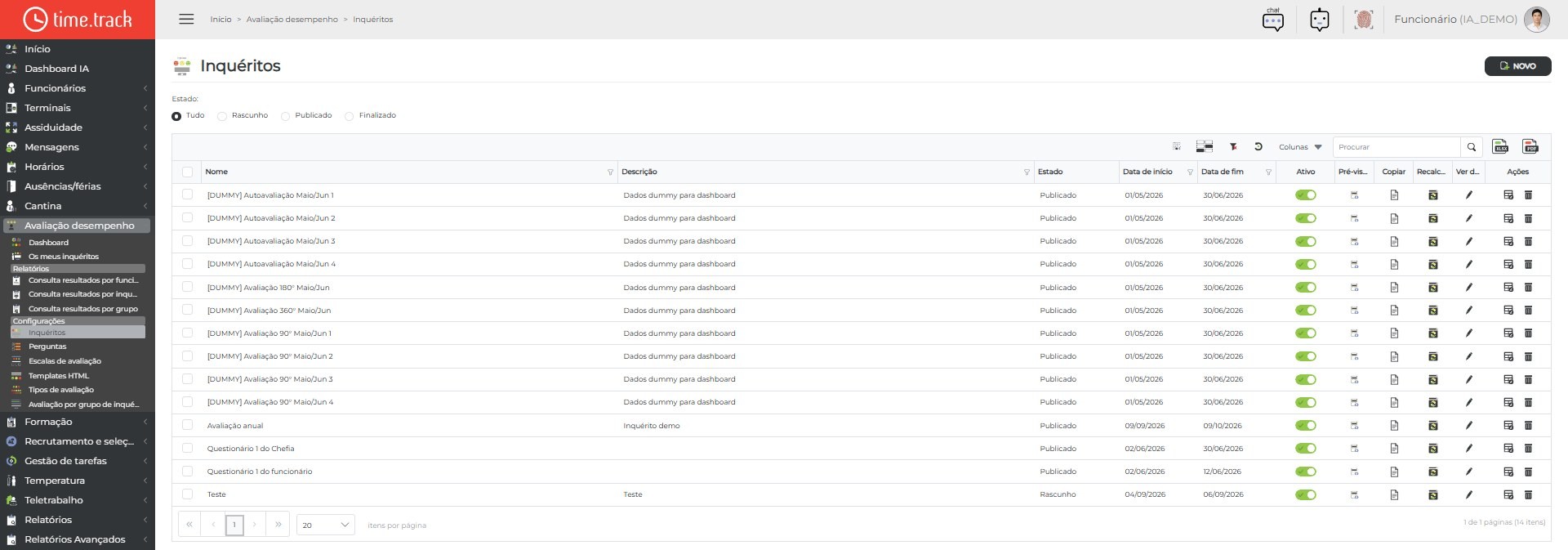Recalculate the Avaliação 360º Maio/Jun inquiry

[x=1432, y=311]
